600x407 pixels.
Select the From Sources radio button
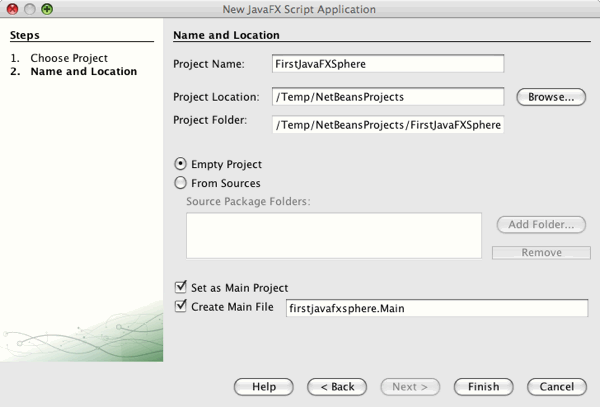[x=181, y=183]
